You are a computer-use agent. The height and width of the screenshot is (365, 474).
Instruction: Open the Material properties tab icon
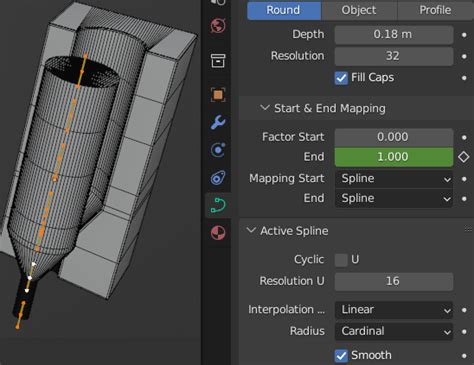click(x=218, y=233)
